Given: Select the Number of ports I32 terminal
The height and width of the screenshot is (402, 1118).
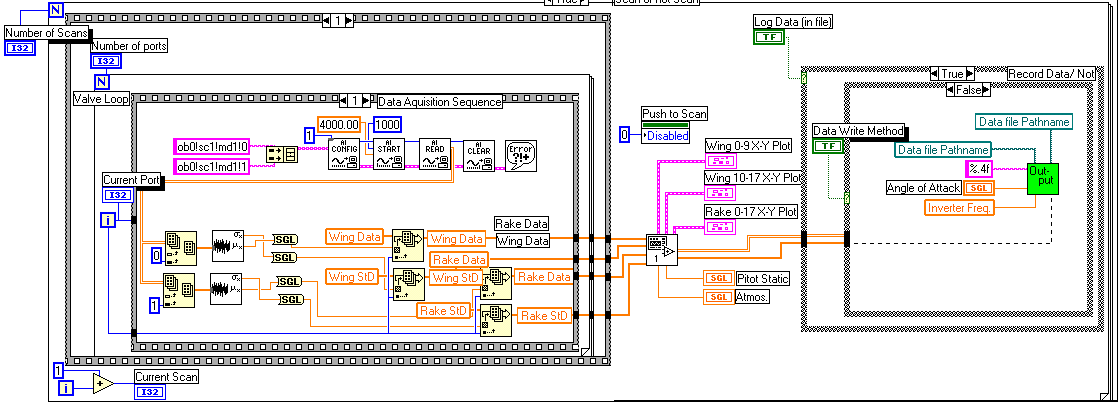Looking at the screenshot, I should click(106, 61).
